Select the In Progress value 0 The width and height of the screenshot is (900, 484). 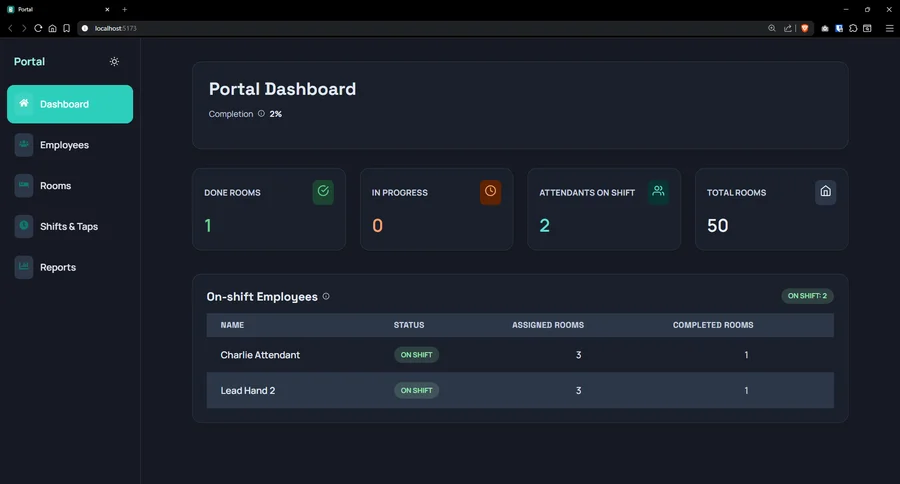(377, 225)
